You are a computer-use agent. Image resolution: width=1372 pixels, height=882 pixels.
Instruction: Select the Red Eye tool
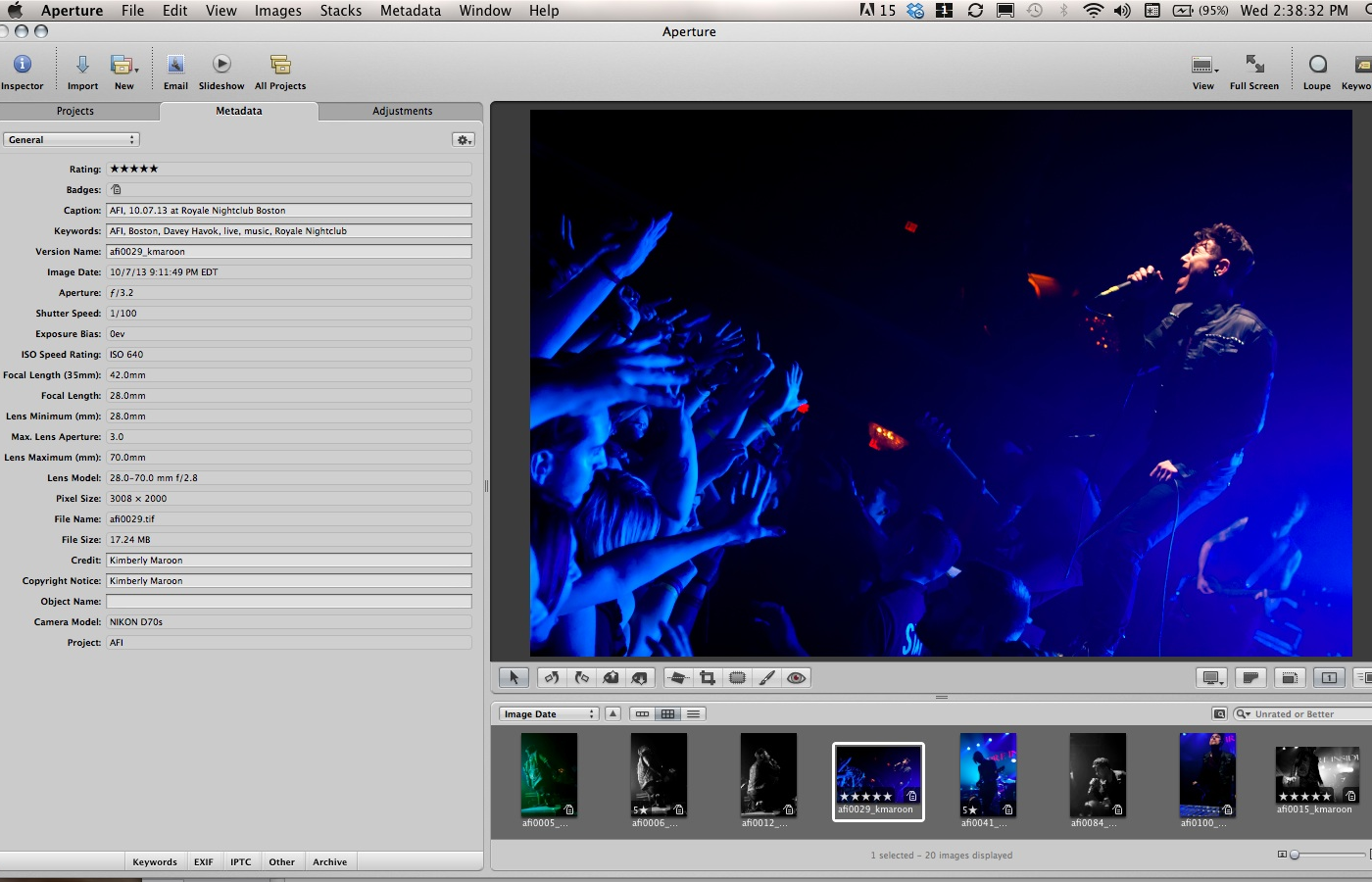pyautogui.click(x=797, y=677)
